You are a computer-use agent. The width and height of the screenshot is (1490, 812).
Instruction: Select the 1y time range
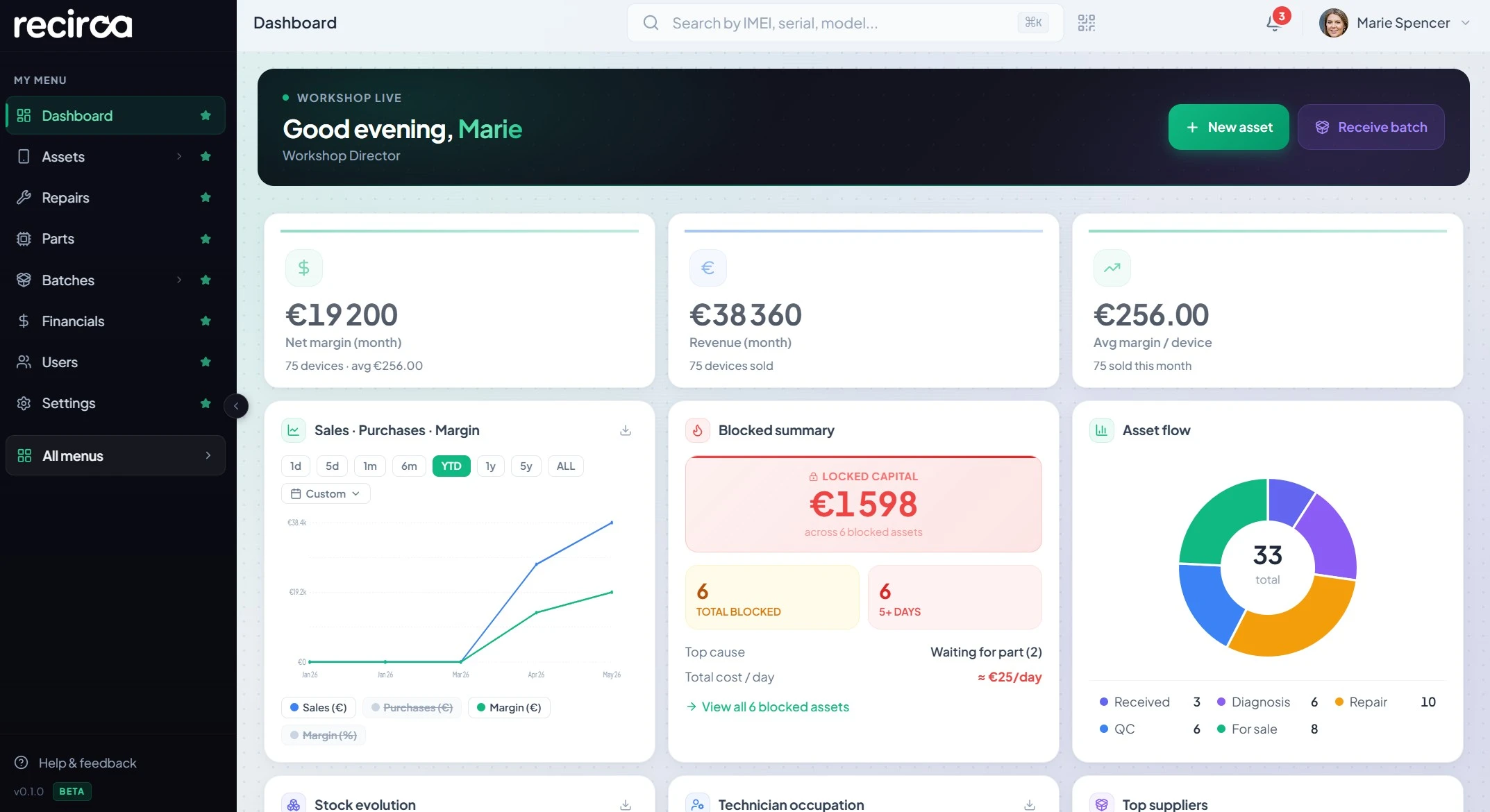[x=491, y=466]
